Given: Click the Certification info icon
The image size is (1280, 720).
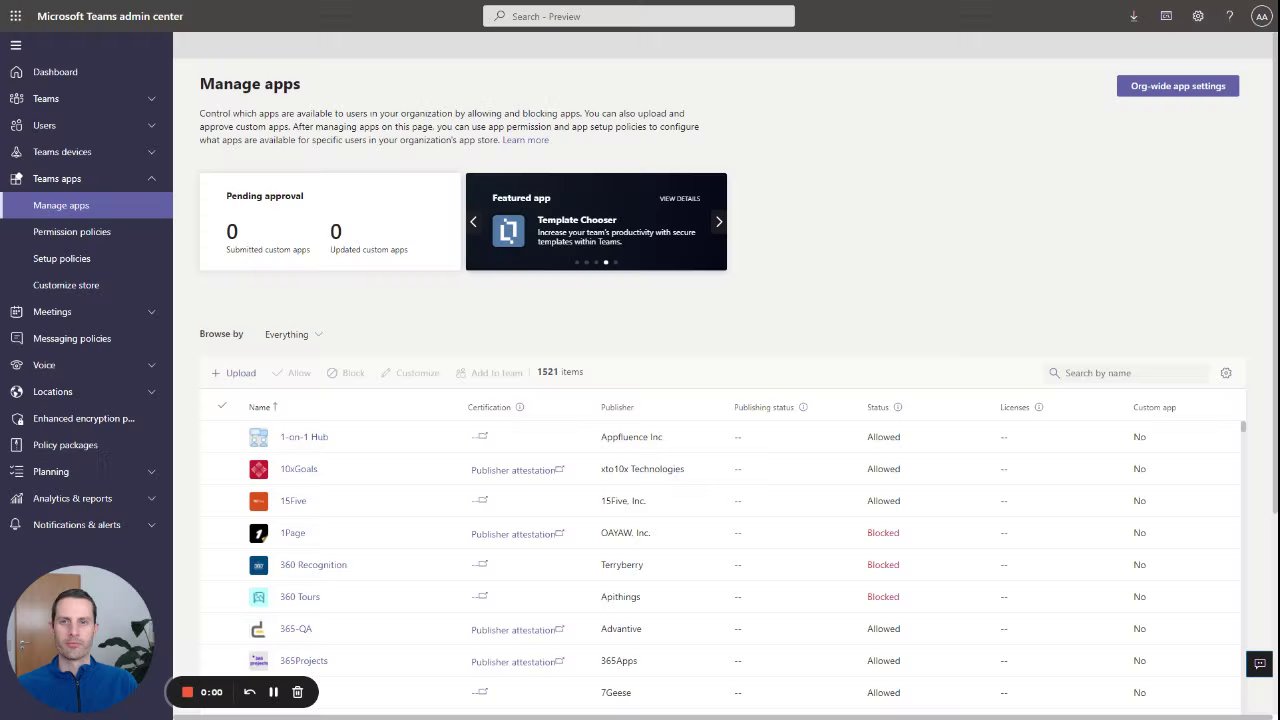Looking at the screenshot, I should pyautogui.click(x=520, y=407).
